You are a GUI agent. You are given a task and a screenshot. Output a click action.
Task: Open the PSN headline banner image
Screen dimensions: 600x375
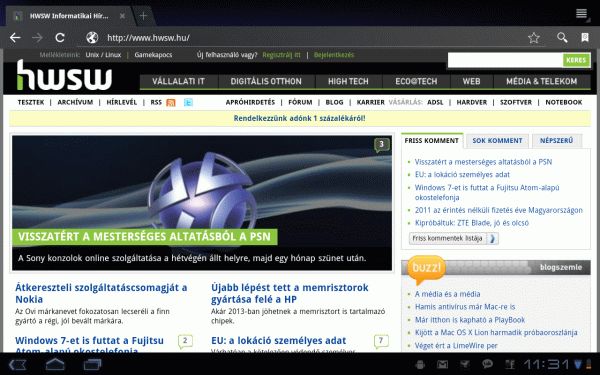click(x=202, y=203)
